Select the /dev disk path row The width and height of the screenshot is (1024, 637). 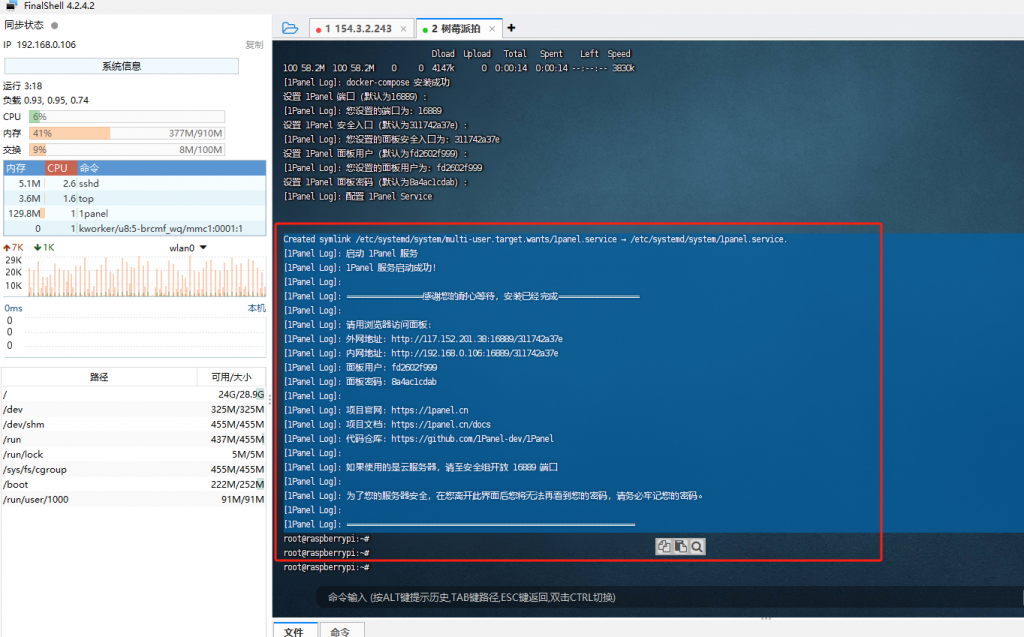134,410
